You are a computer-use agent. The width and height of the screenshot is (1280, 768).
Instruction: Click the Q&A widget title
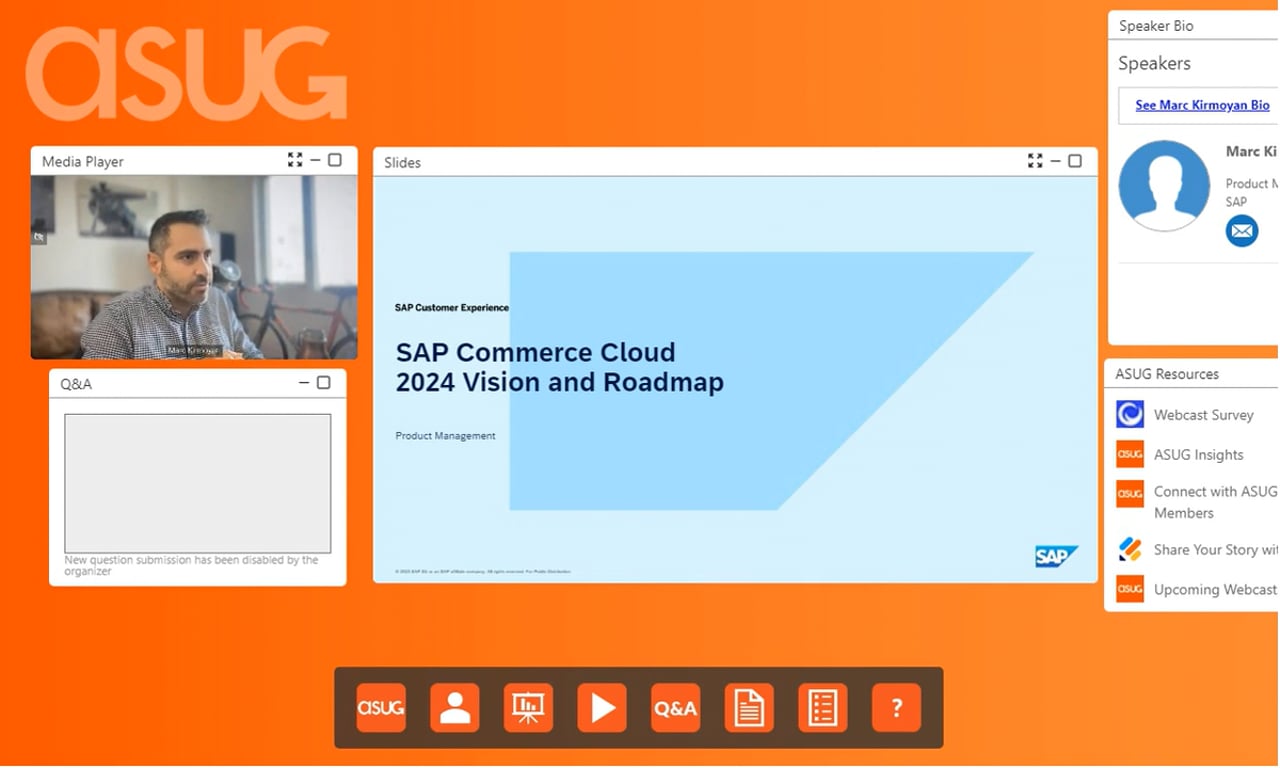click(76, 384)
